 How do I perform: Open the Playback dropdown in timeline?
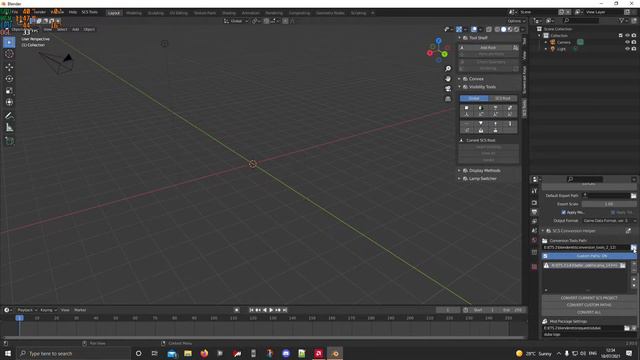[x=27, y=310]
